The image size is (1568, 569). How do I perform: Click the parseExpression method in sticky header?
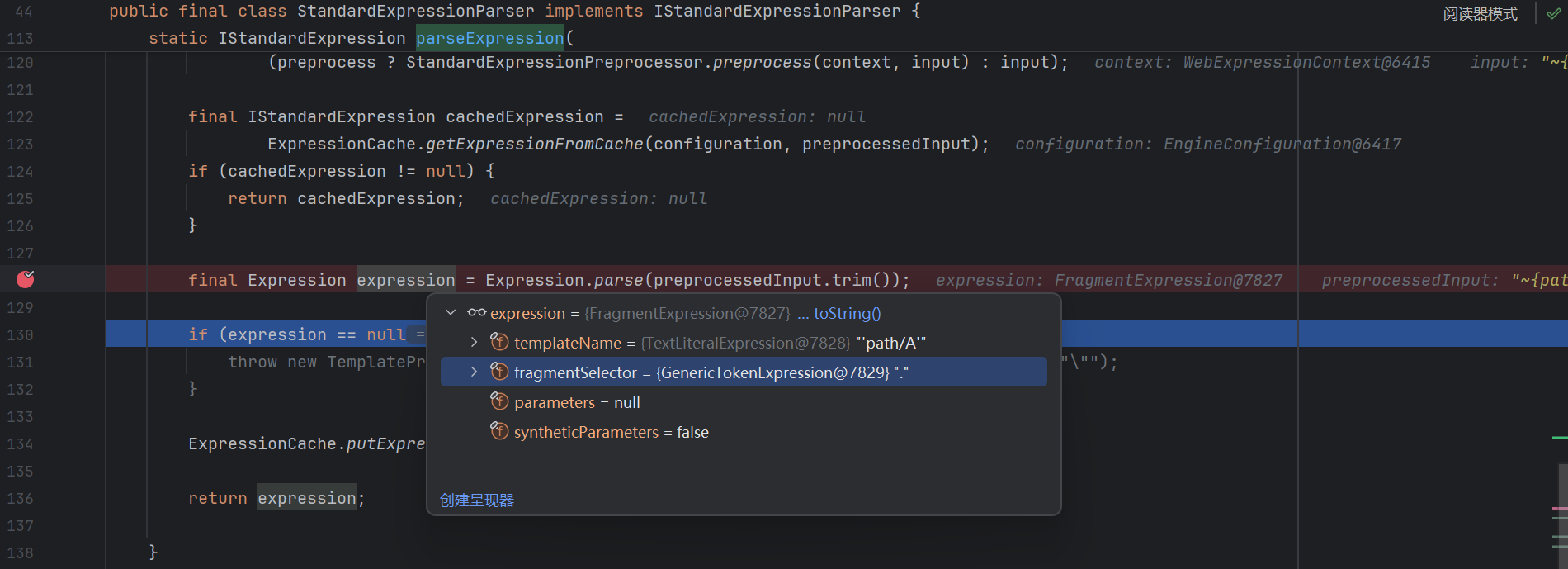click(x=489, y=39)
